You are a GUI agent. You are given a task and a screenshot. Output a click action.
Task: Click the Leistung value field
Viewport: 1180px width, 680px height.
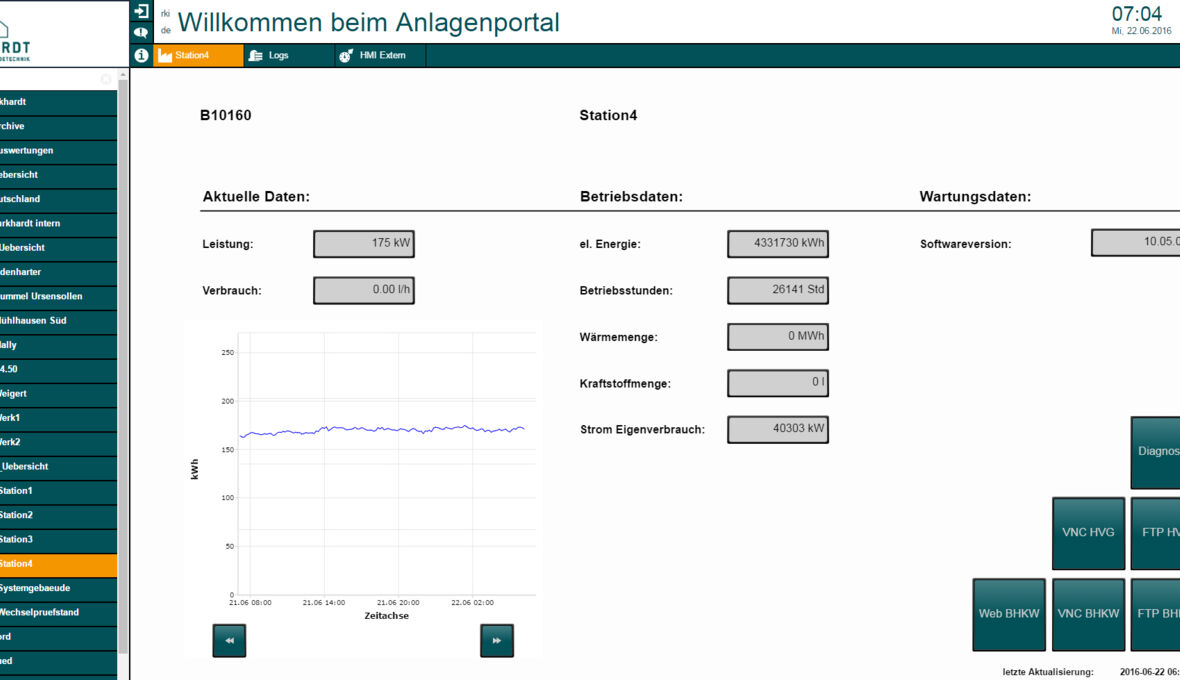click(x=364, y=244)
